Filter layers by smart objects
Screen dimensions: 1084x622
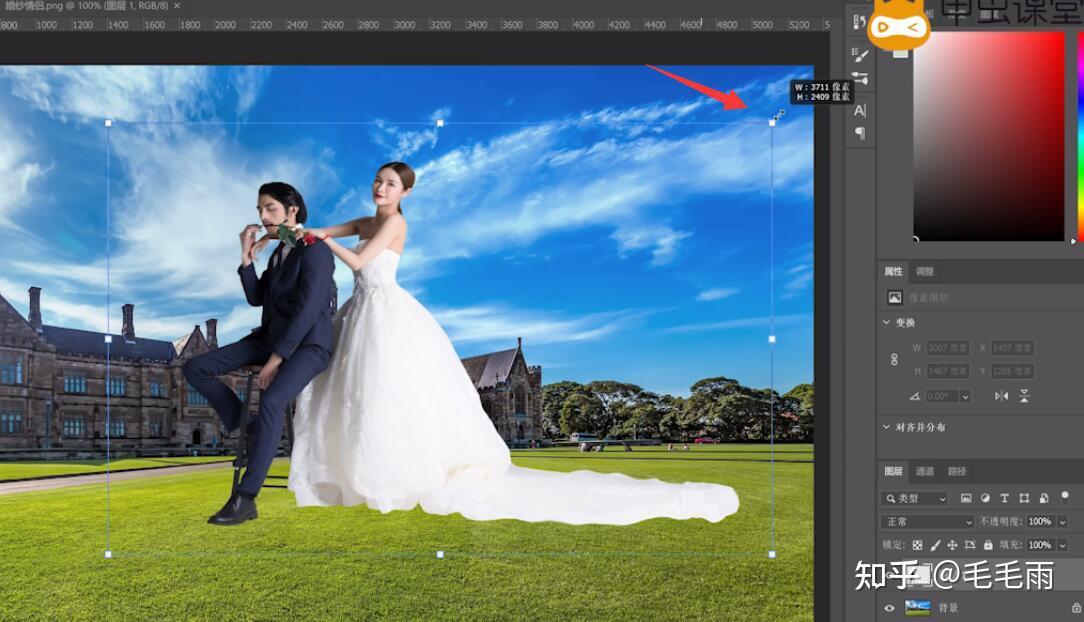(x=1044, y=498)
